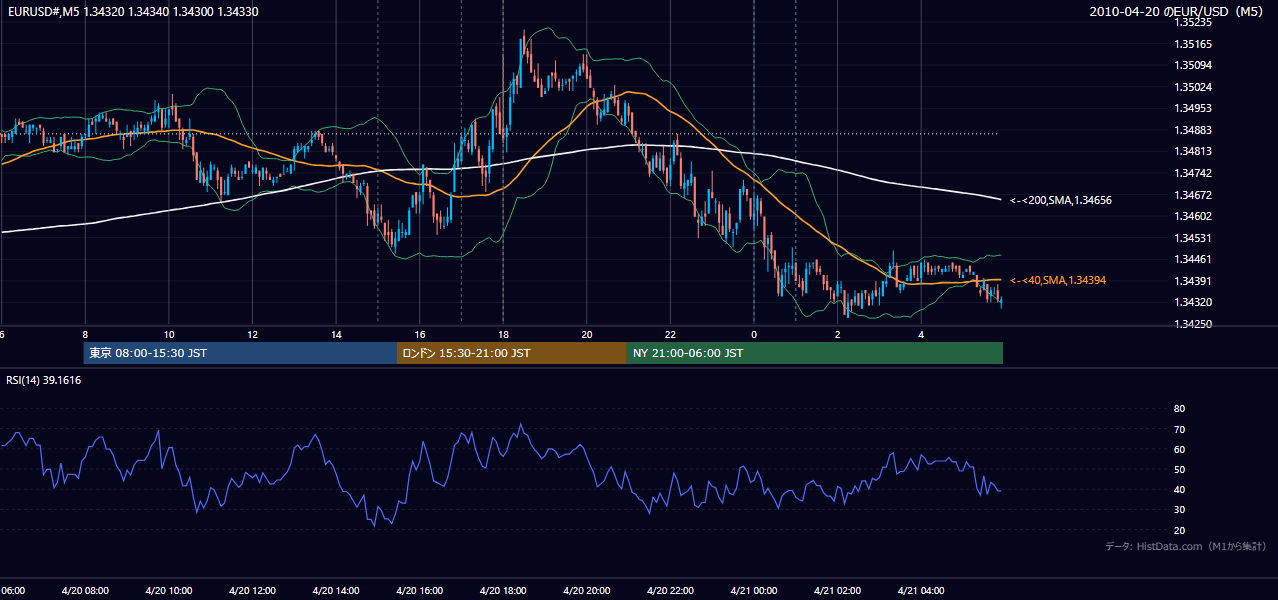Click hour tick 18 on price chart axis
This screenshot has width=1278, height=600.
click(503, 334)
